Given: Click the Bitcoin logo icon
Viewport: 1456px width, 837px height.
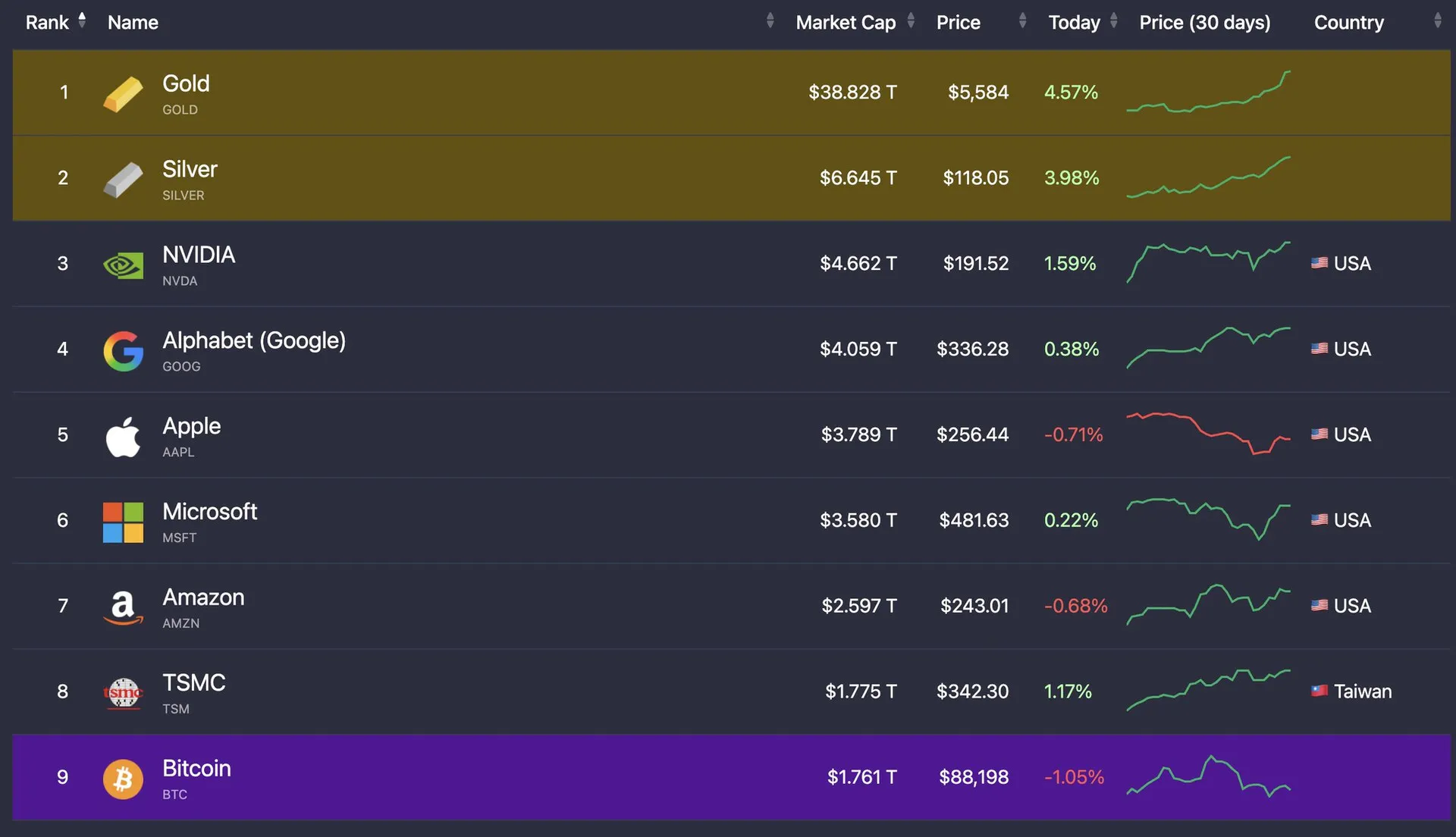Looking at the screenshot, I should point(123,779).
